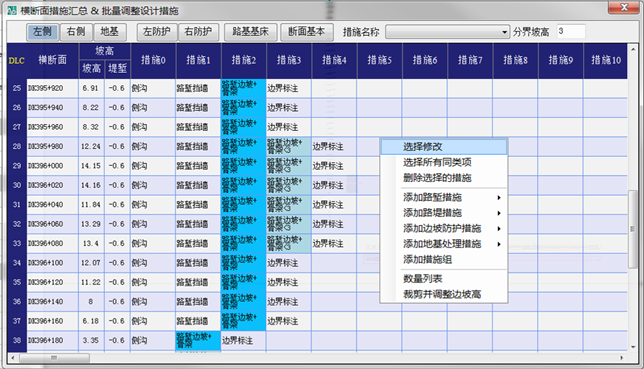644x369 pixels.
Task: Expand the 添加路堑措施 submenu
Action: (x=444, y=197)
